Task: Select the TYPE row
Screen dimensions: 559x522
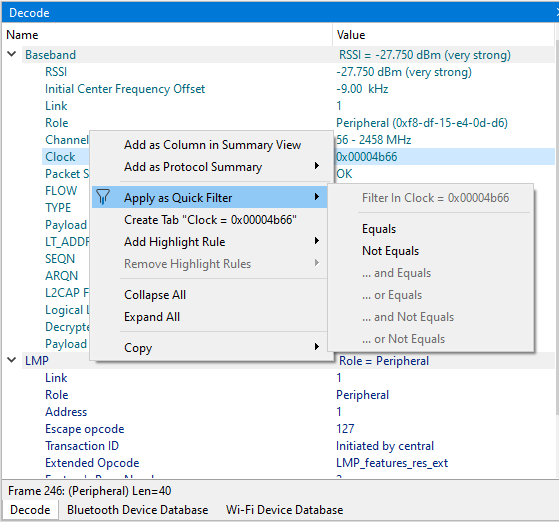Action: pos(58,208)
